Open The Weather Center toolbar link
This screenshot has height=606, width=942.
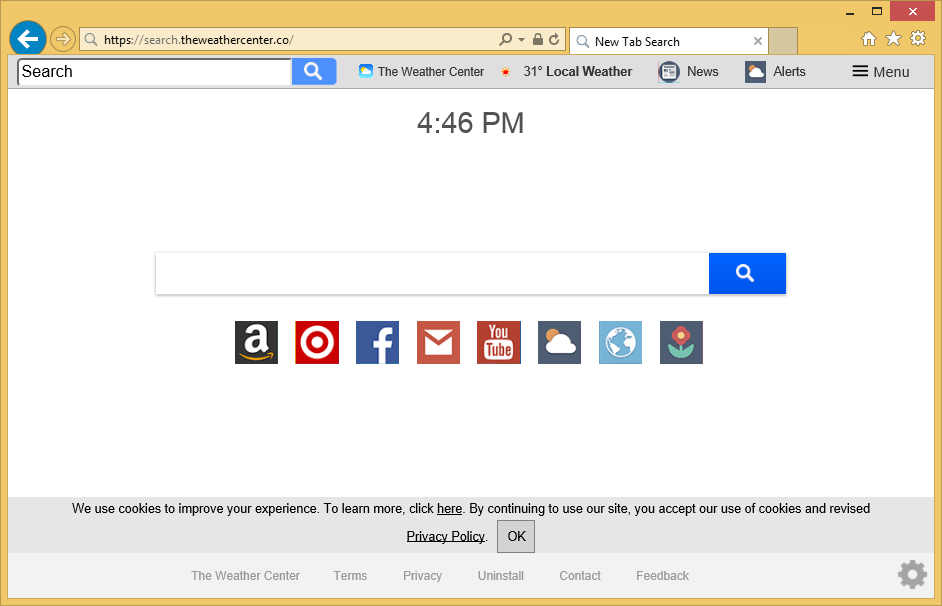point(421,71)
